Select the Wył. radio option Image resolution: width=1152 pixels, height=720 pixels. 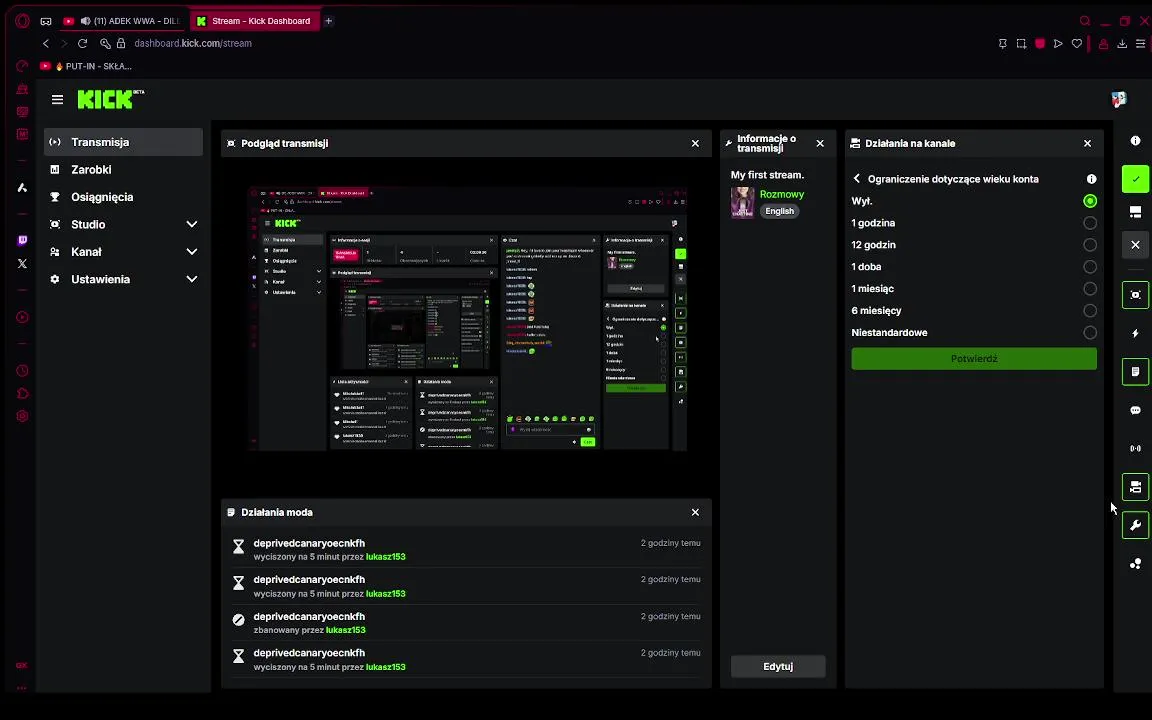tap(1090, 201)
